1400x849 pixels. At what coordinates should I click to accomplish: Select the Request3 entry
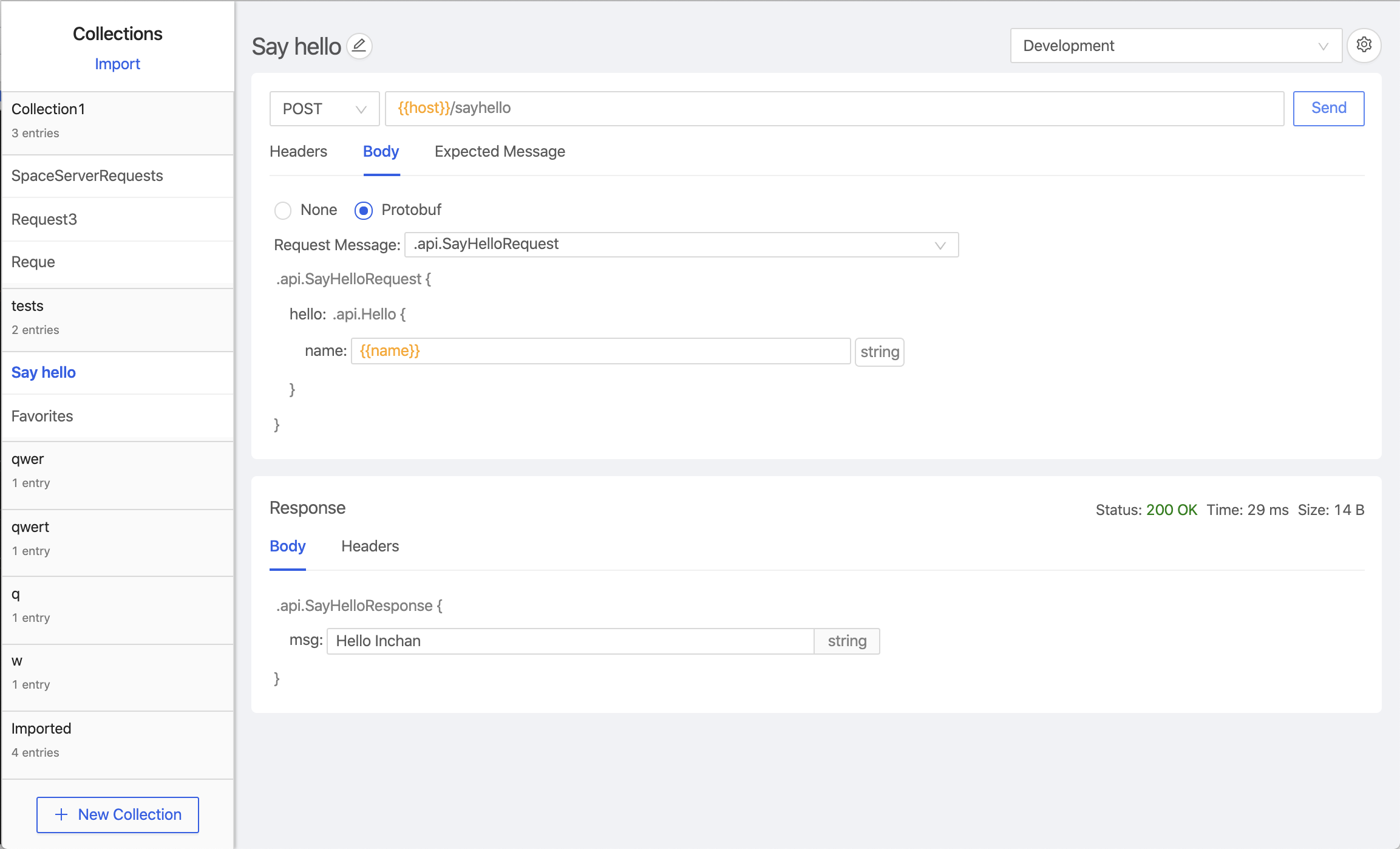coord(44,219)
